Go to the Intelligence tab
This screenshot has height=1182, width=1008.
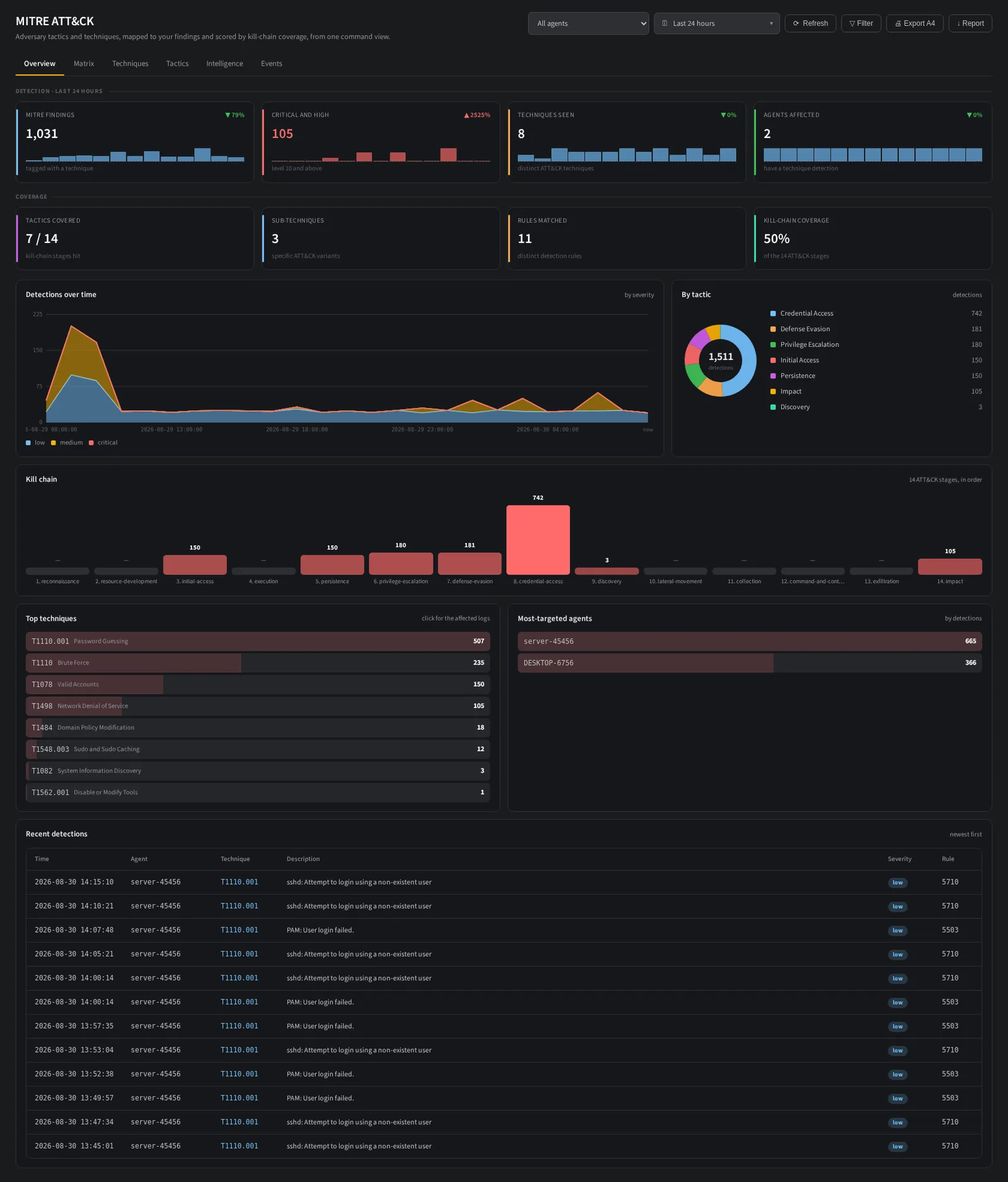224,64
